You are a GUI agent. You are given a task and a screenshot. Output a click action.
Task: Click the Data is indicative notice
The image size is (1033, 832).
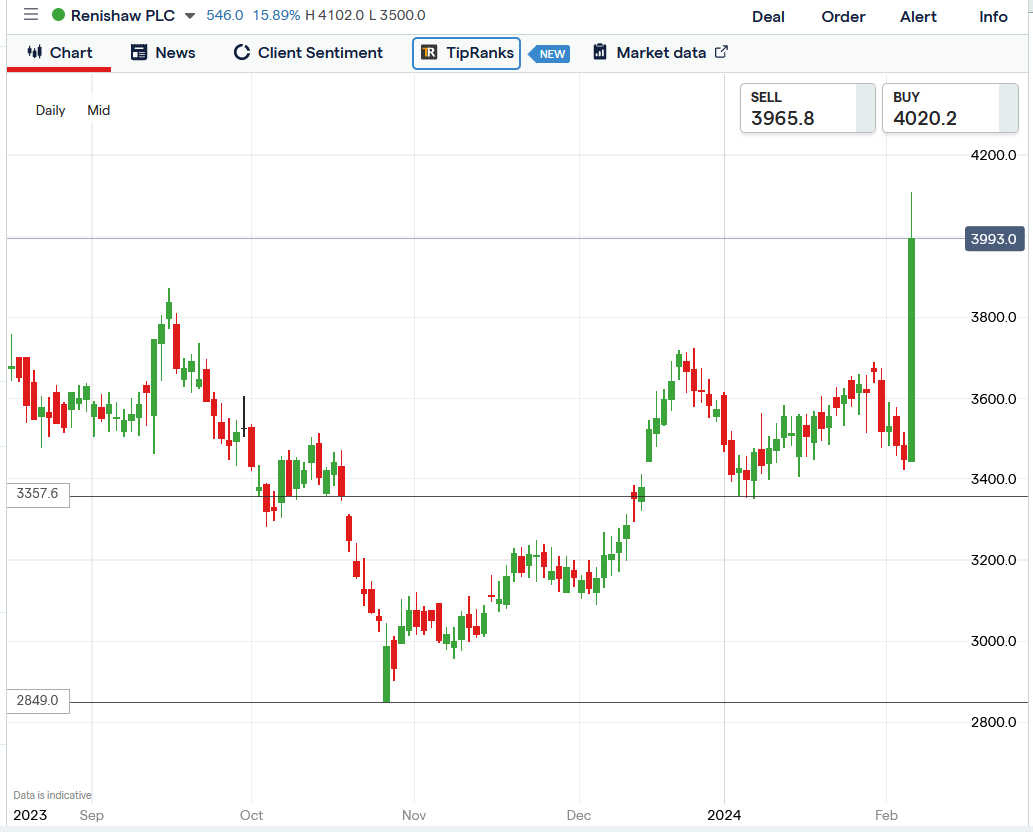pos(52,795)
